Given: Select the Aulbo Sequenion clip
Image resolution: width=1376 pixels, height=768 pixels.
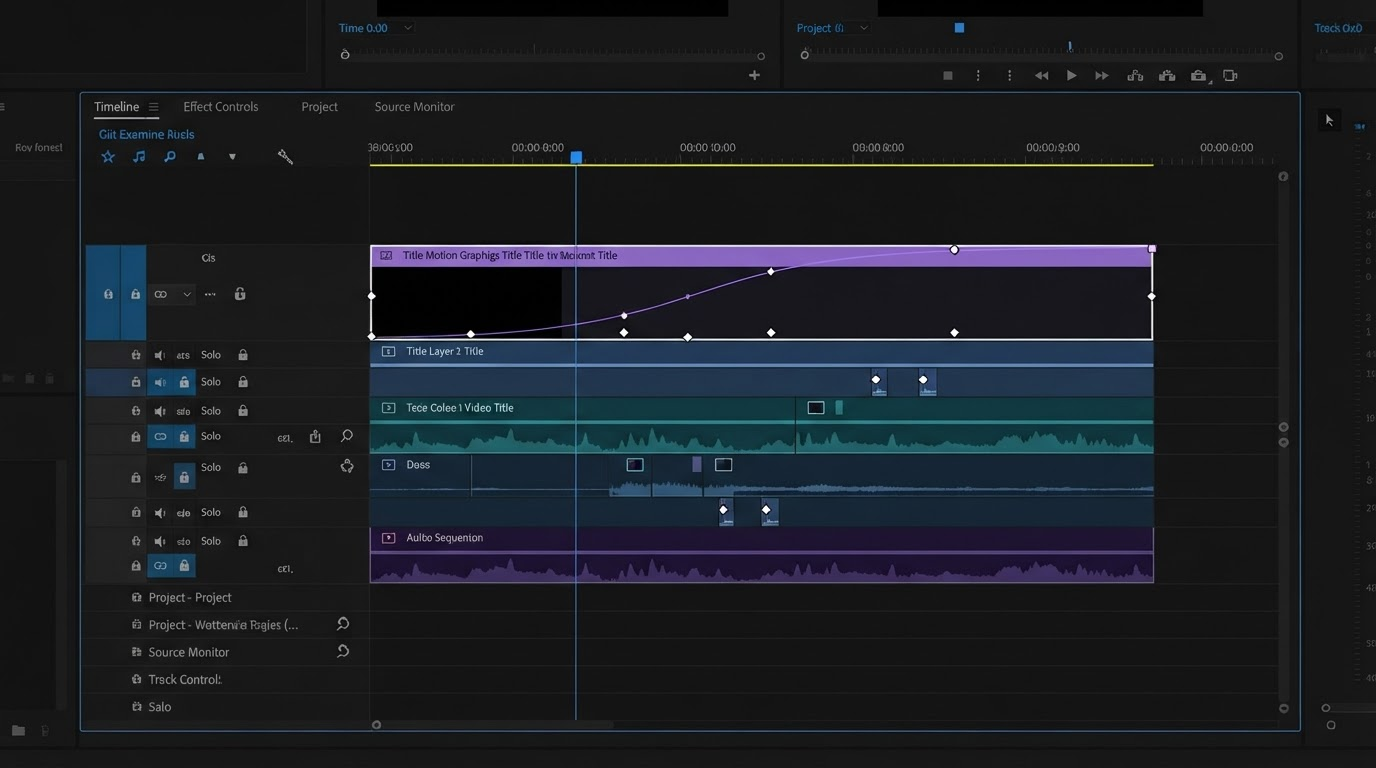Looking at the screenshot, I should point(761,555).
